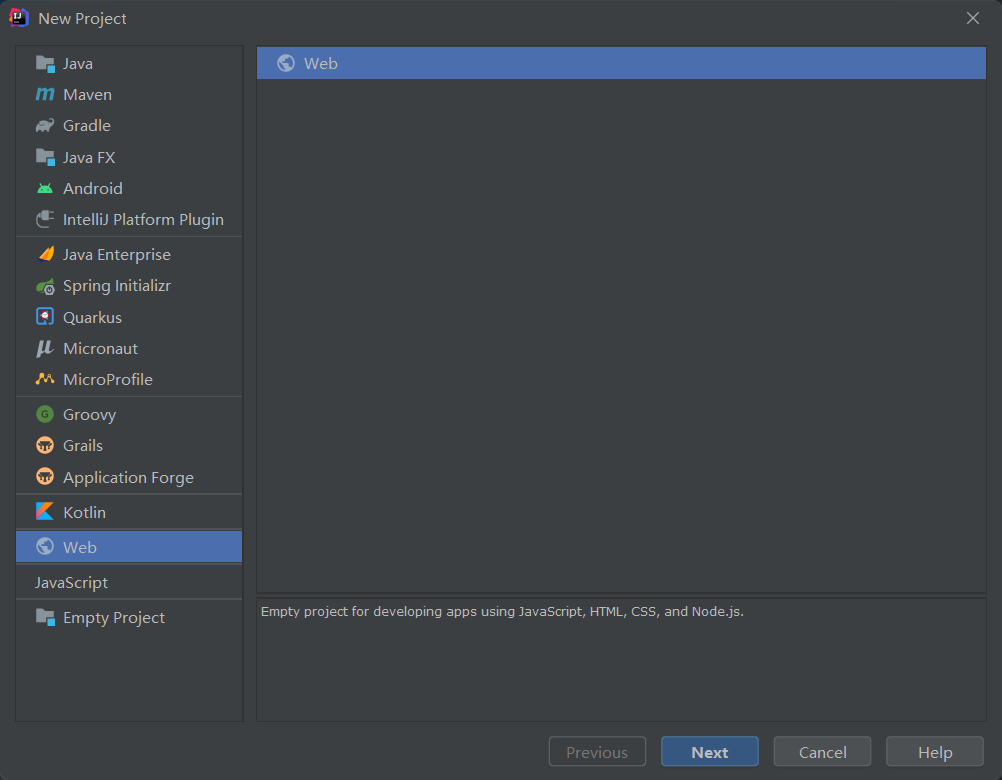Viewport: 1002px width, 780px height.
Task: Select Empty Project
Action: click(129, 617)
